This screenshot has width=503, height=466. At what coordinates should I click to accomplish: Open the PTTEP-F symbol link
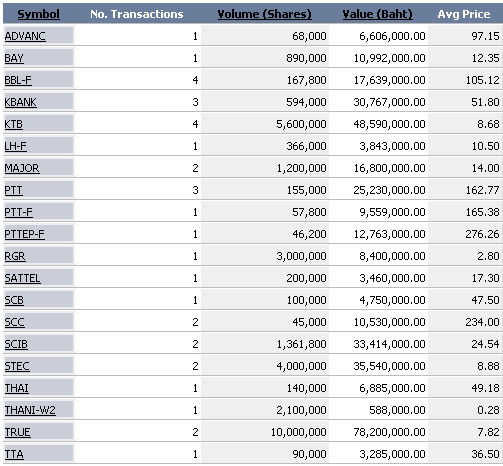click(24, 234)
